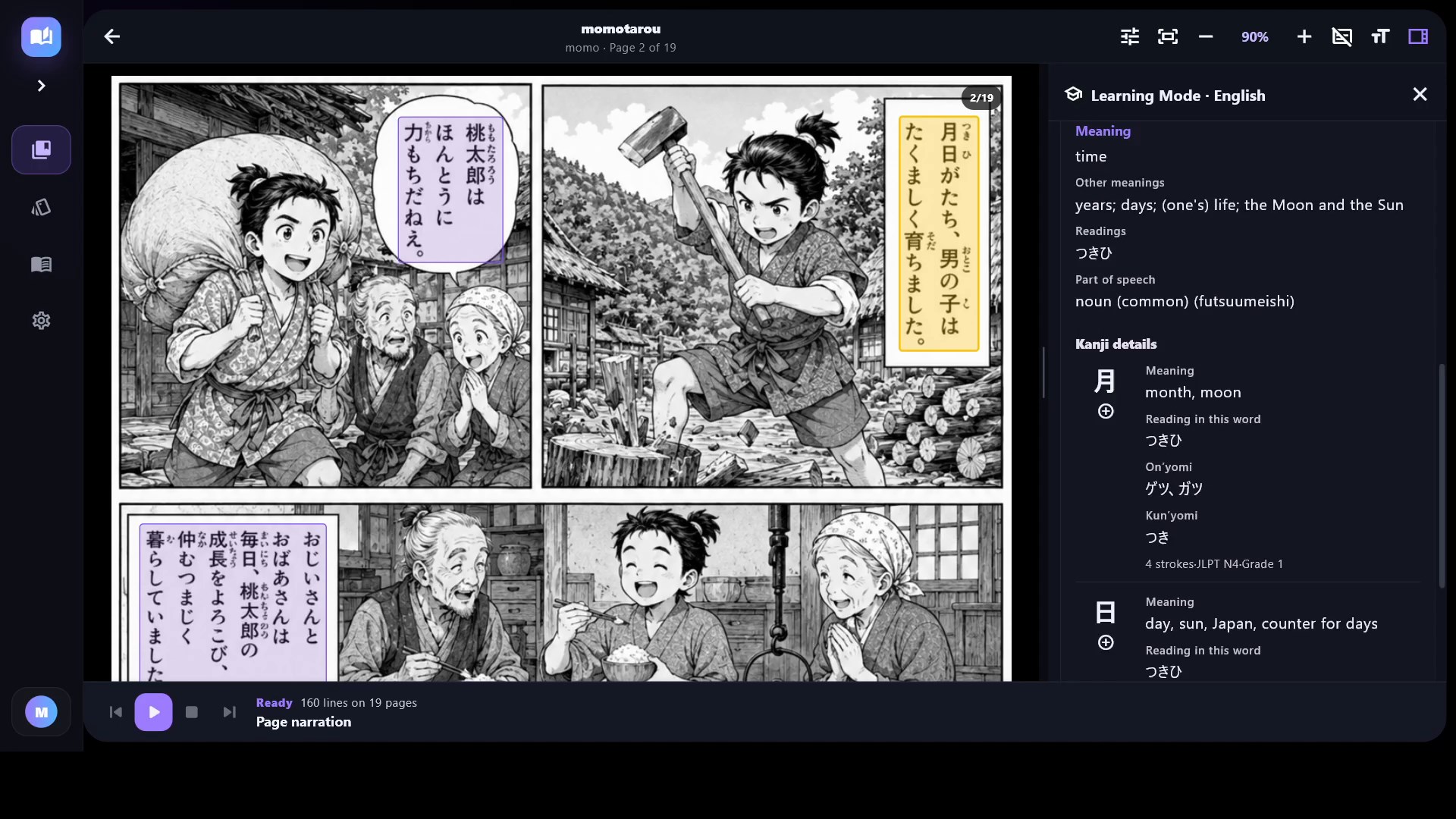
Task: Go back with the left arrow button
Action: click(112, 36)
